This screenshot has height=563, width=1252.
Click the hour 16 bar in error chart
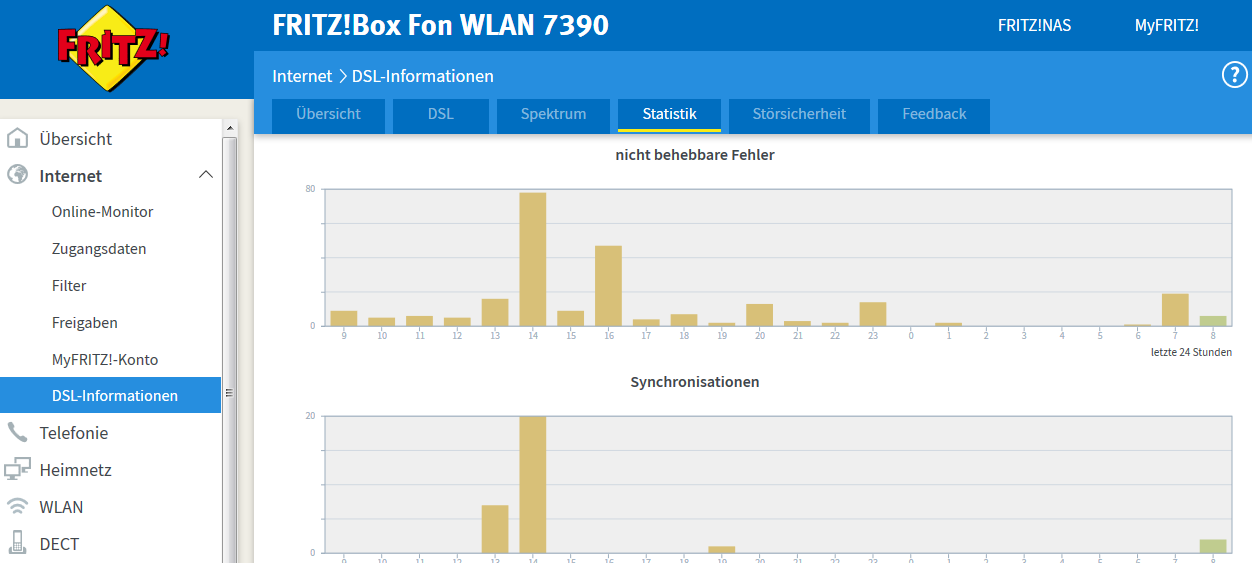coord(609,286)
